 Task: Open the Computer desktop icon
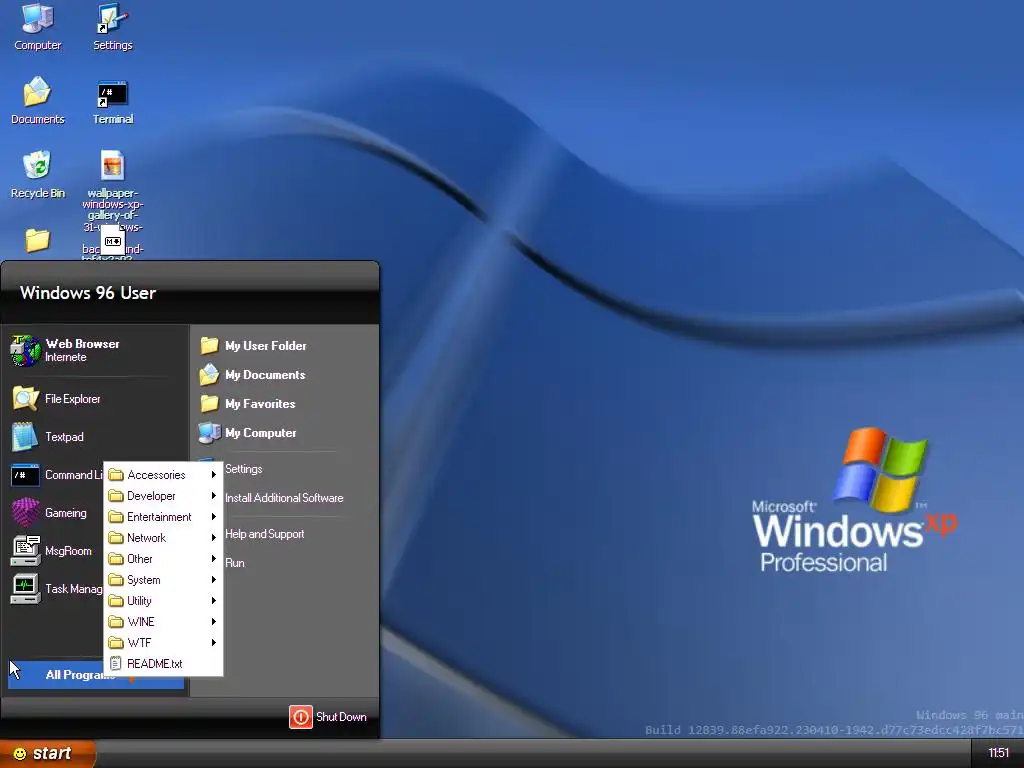37,18
